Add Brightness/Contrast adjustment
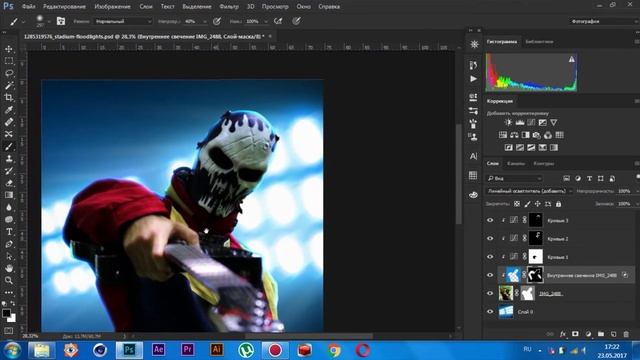This screenshot has width=640, height=360. [x=508, y=122]
